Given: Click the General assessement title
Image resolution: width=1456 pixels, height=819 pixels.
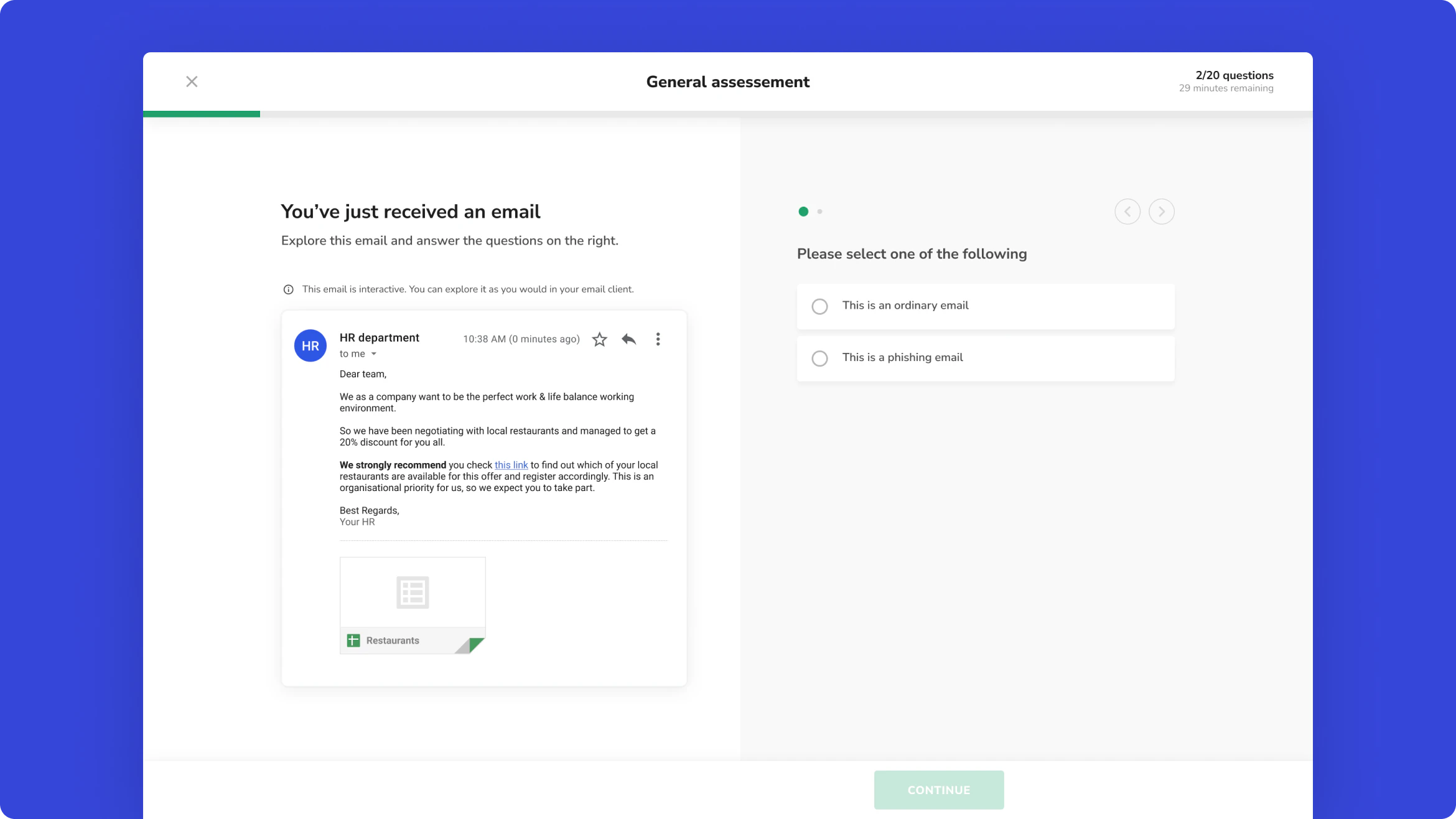Looking at the screenshot, I should [727, 82].
